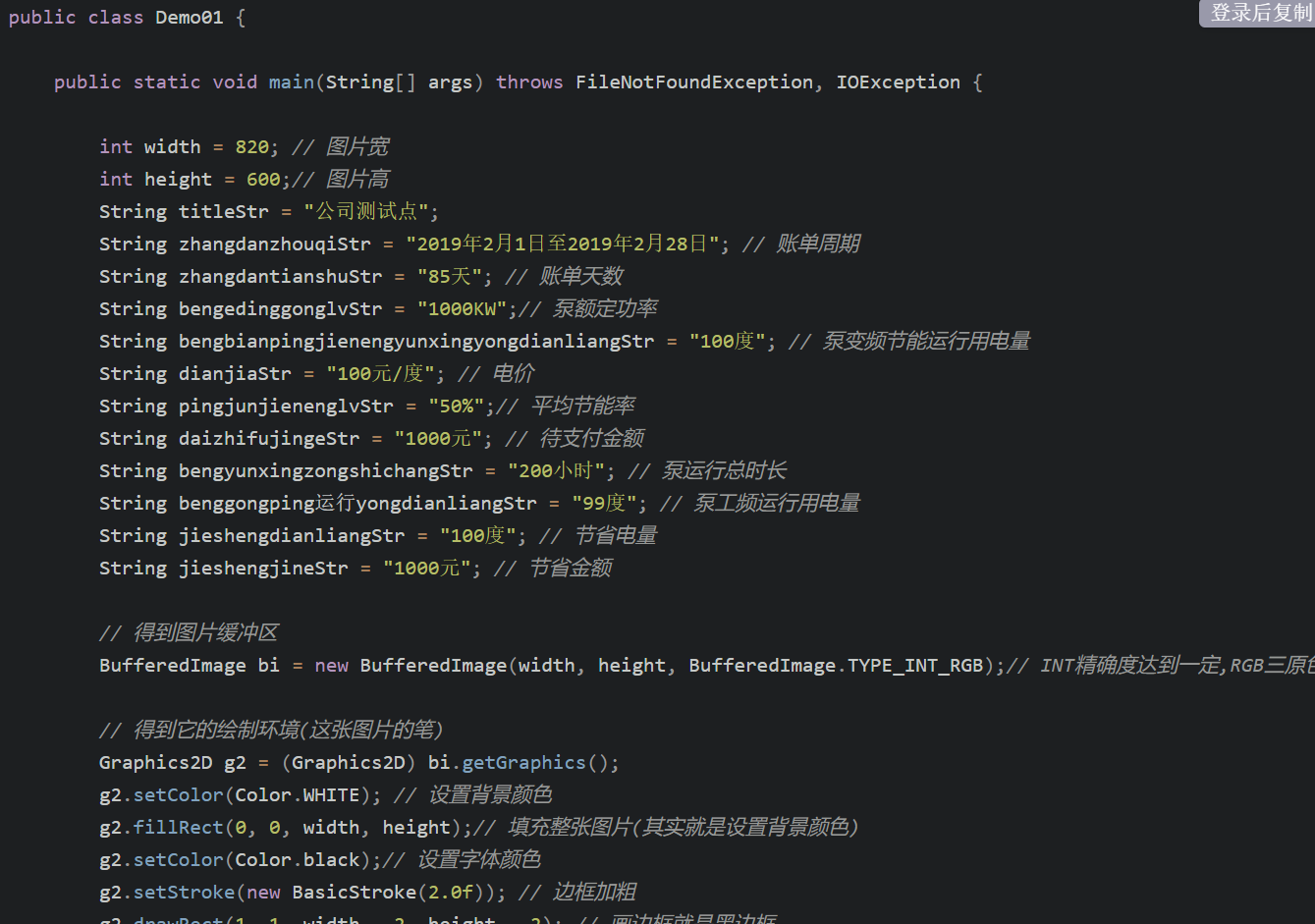Image resolution: width=1315 pixels, height=924 pixels.
Task: Click Color.black in setColor call
Action: (298, 860)
